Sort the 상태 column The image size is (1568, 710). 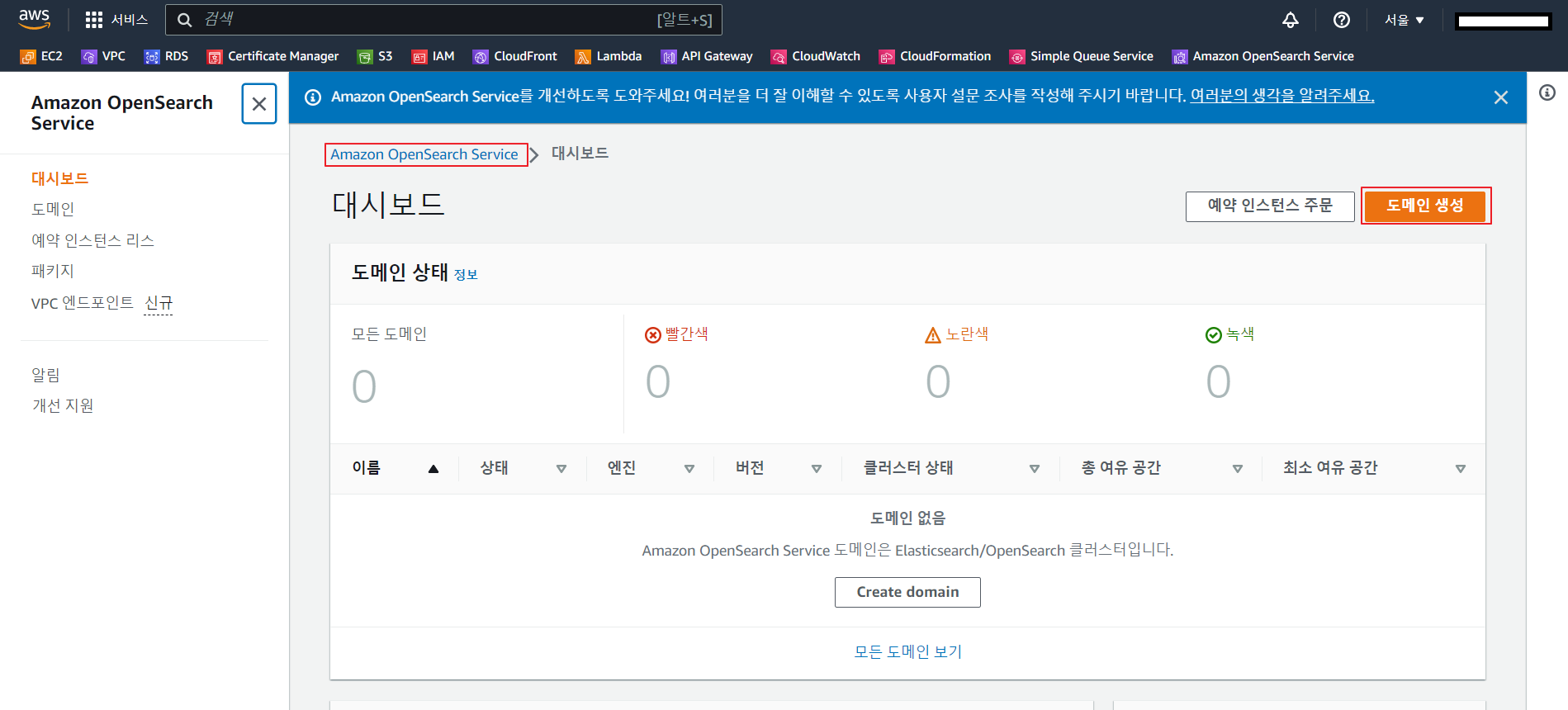coord(561,469)
